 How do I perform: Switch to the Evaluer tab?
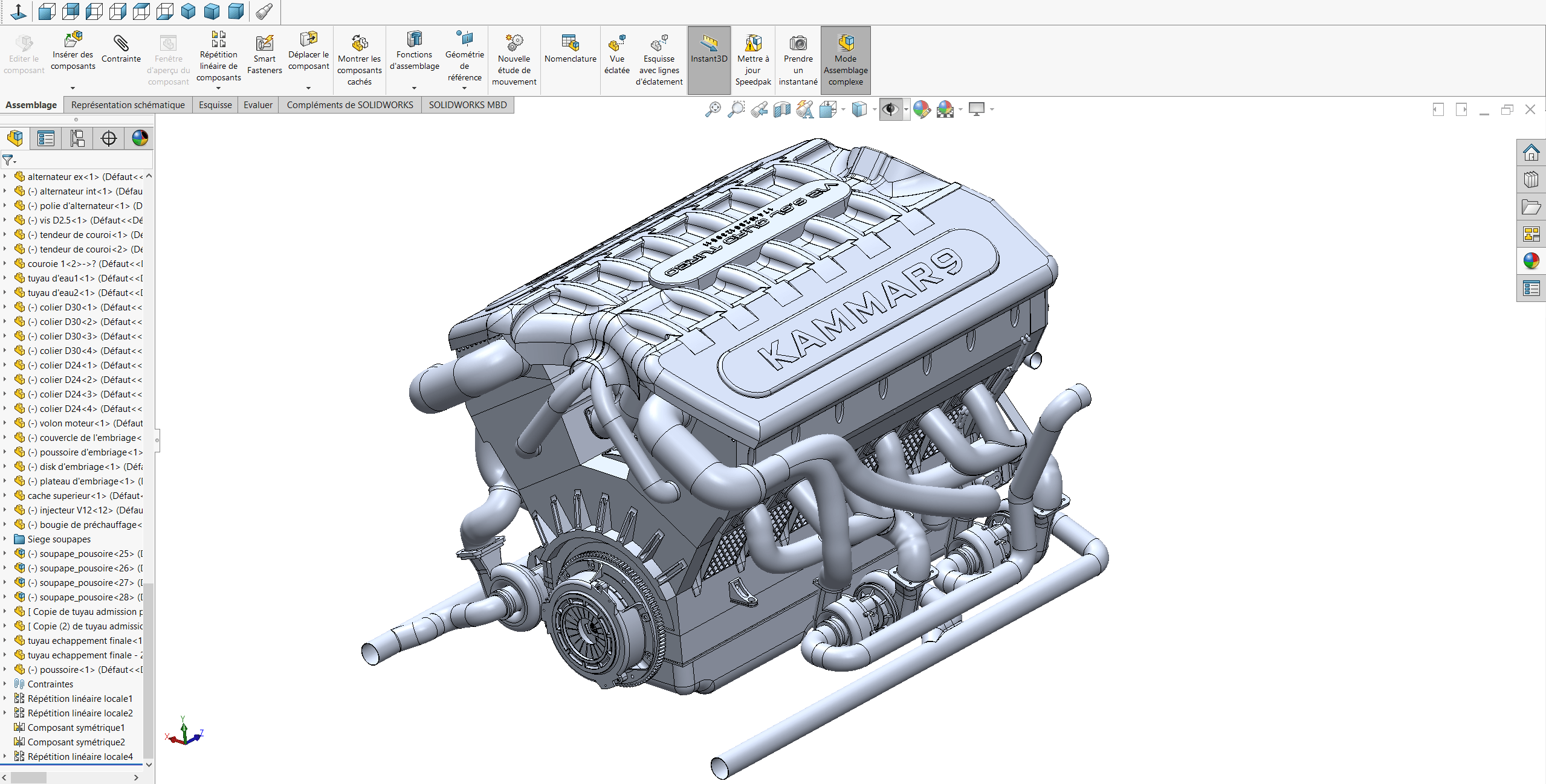257,104
